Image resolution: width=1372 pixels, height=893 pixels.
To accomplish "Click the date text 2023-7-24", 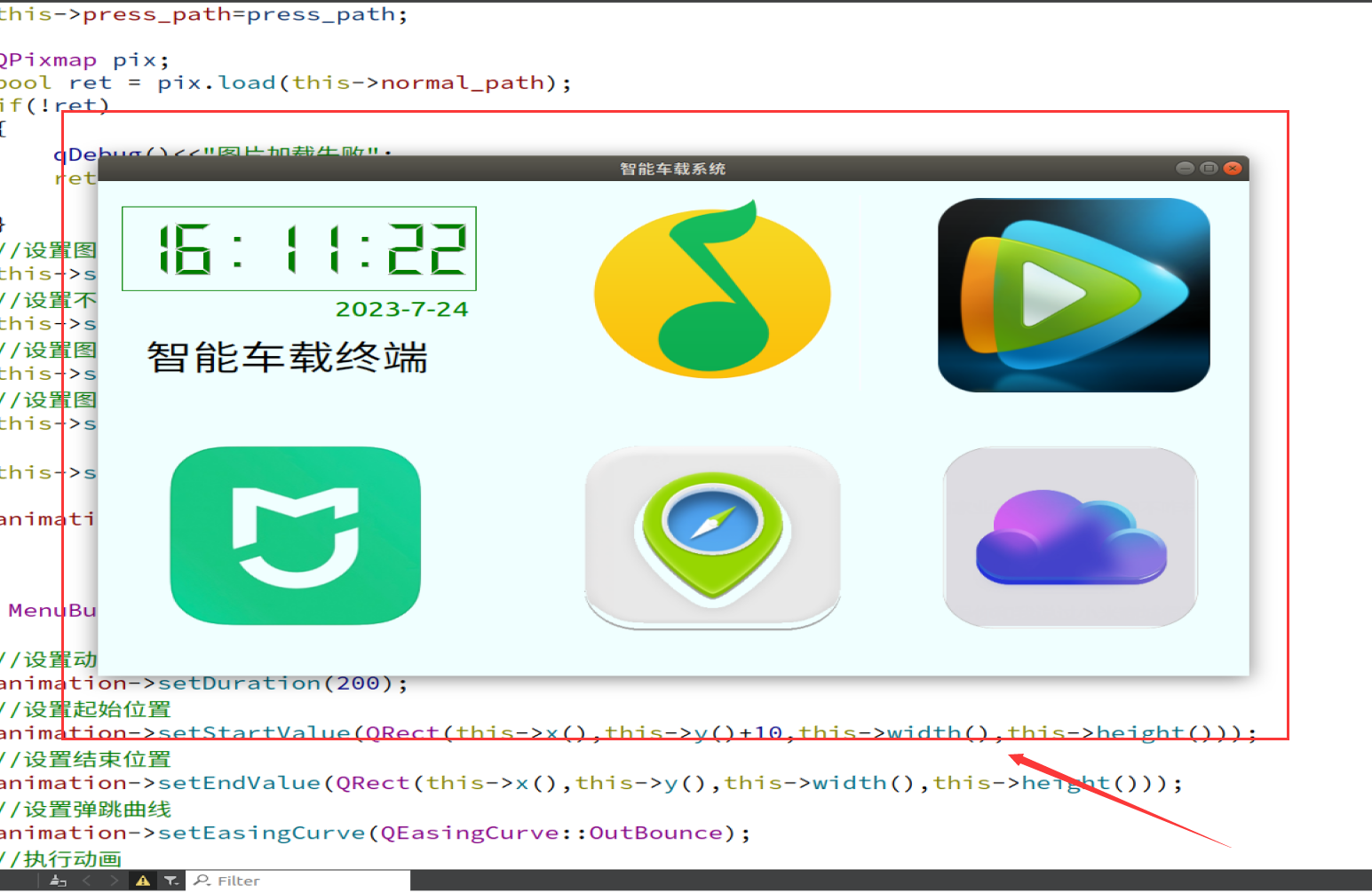I will tap(401, 309).
